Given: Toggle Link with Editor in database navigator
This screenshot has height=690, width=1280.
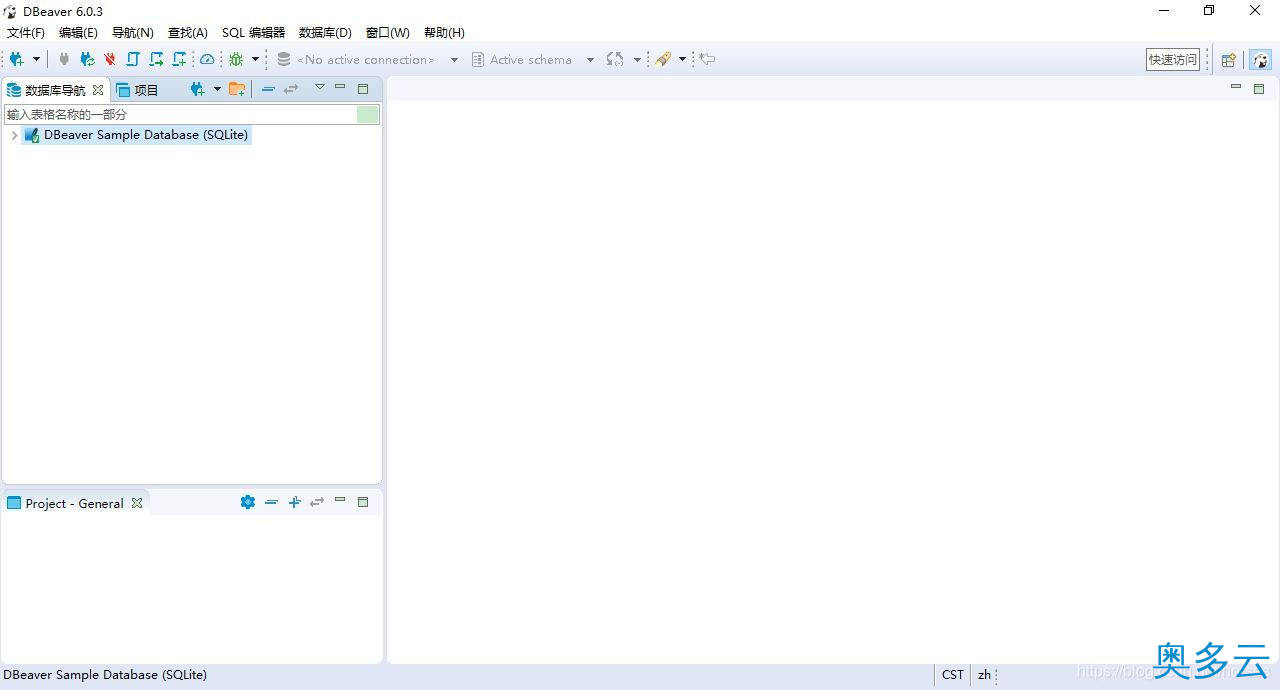Looking at the screenshot, I should [291, 89].
